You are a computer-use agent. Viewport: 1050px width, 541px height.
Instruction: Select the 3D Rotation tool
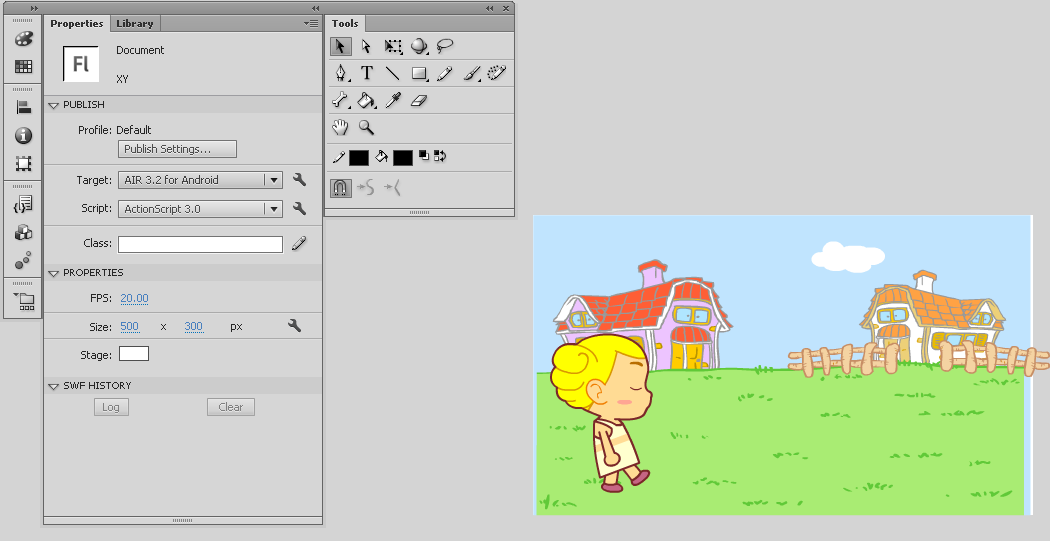click(419, 46)
